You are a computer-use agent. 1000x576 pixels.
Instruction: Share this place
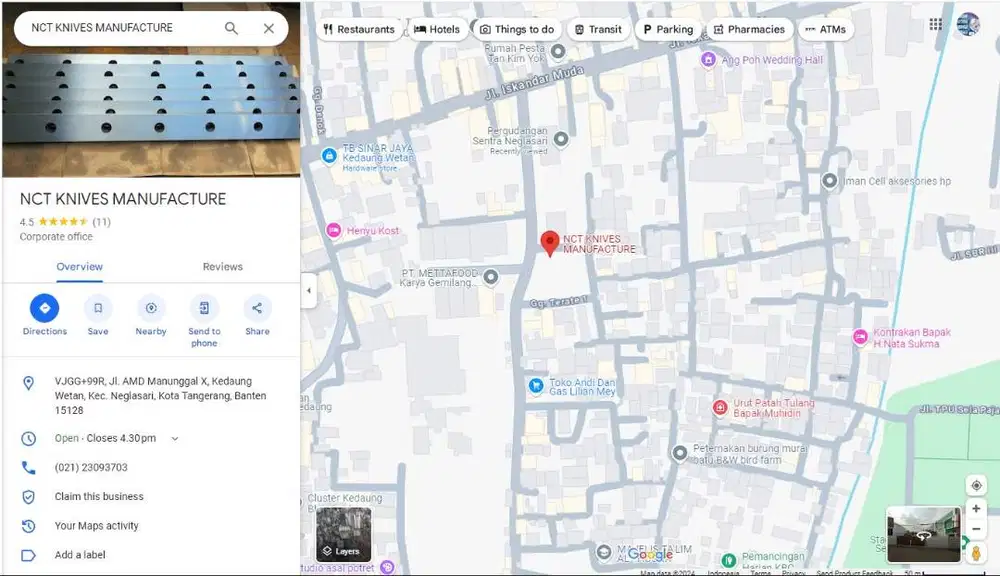[x=257, y=308]
